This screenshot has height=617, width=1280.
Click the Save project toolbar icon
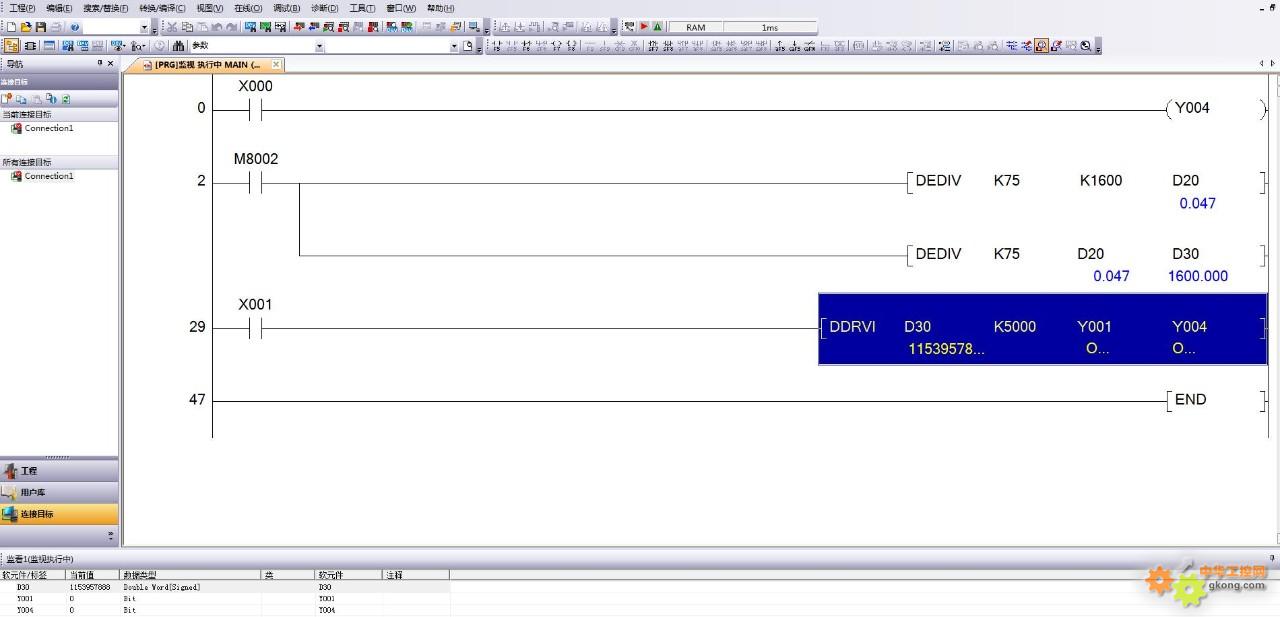(40, 27)
